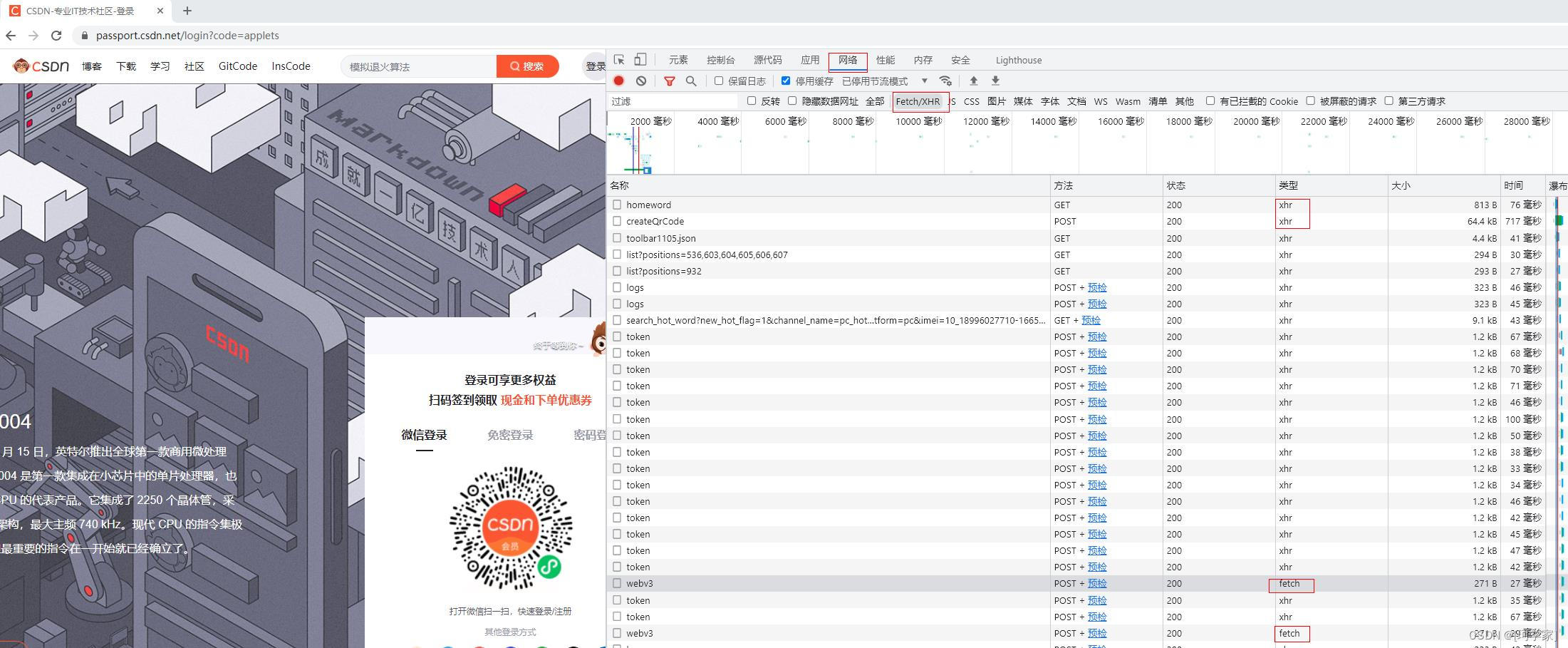Image resolution: width=1568 pixels, height=648 pixels.
Task: Click CSDN search box input
Action: [419, 66]
